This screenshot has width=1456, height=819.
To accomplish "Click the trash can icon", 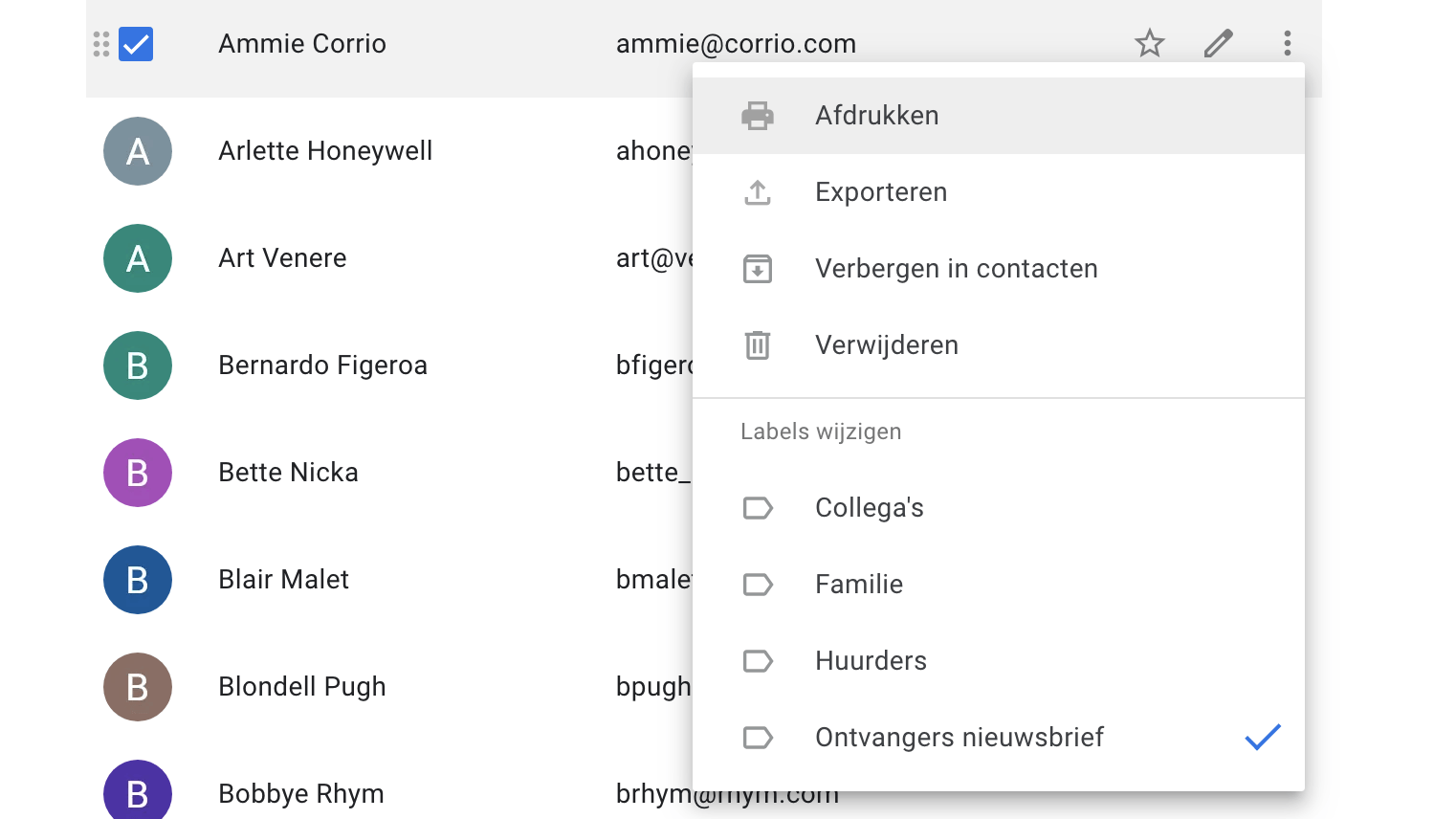I will 757,345.
